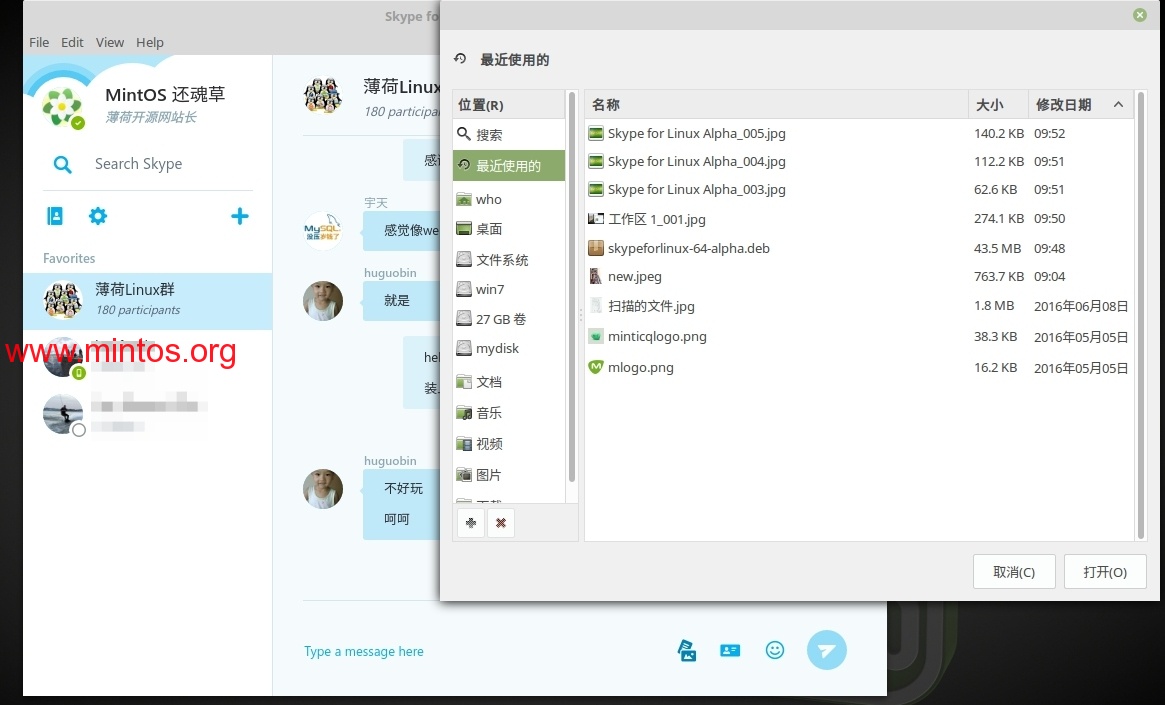Viewport: 1165px width, 705px height.
Task: Click the 27 GB 卷 drive icon
Action: tap(464, 319)
